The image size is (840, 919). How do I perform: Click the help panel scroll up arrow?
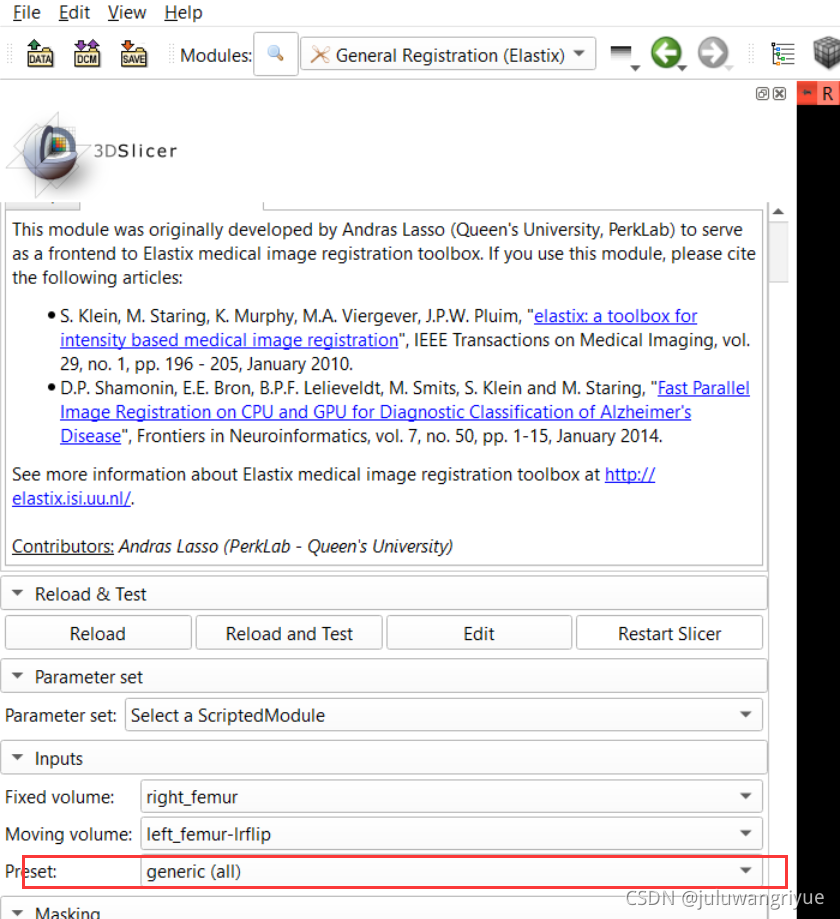778,212
